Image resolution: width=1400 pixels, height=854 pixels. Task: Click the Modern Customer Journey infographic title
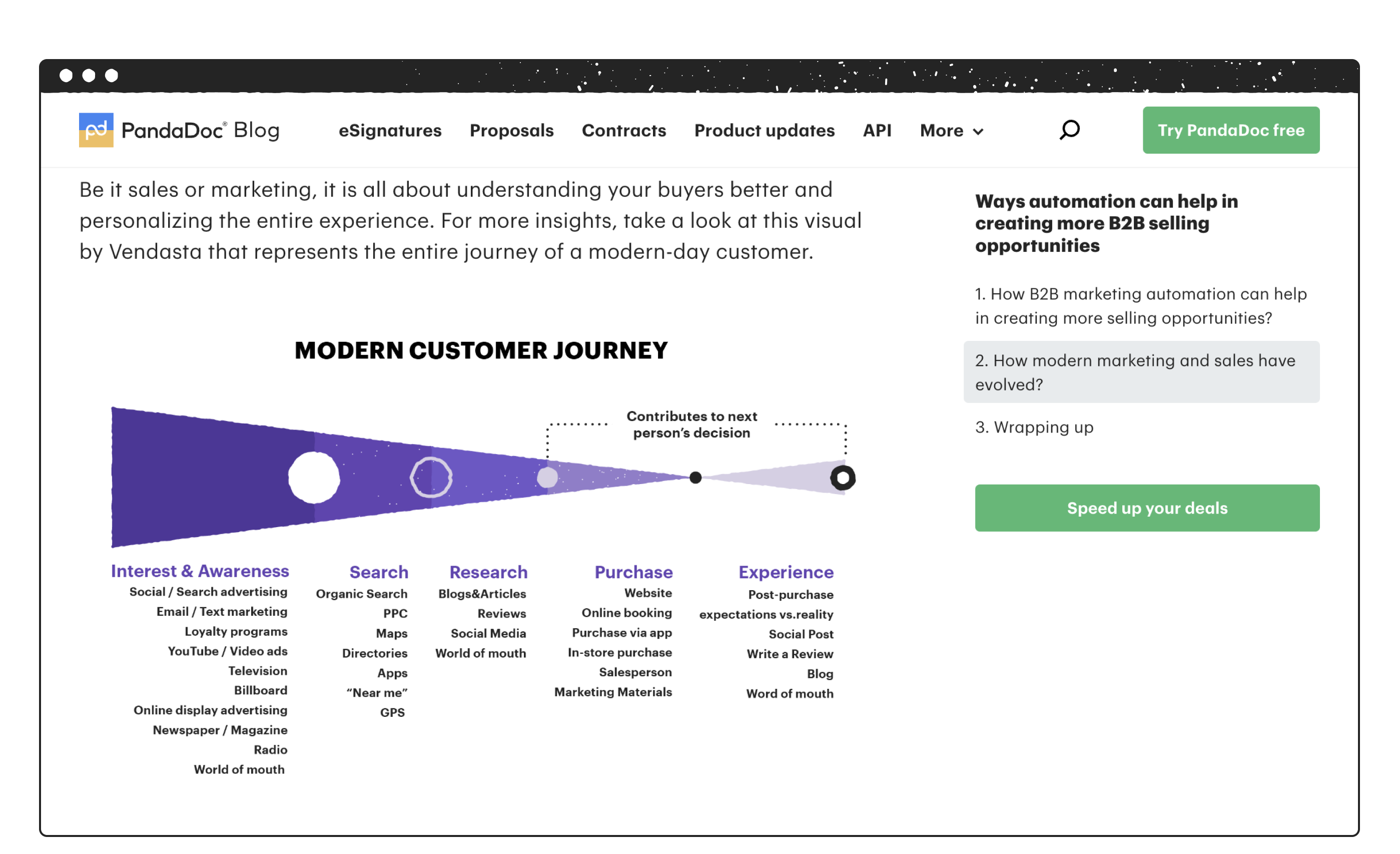point(481,350)
